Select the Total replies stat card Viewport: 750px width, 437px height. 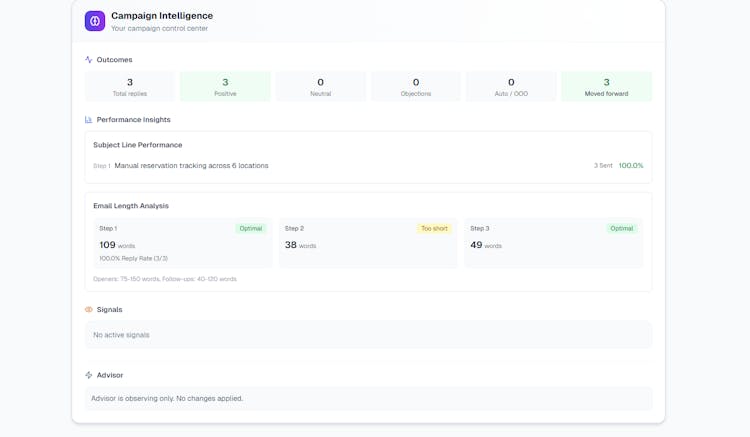pyautogui.click(x=130, y=87)
